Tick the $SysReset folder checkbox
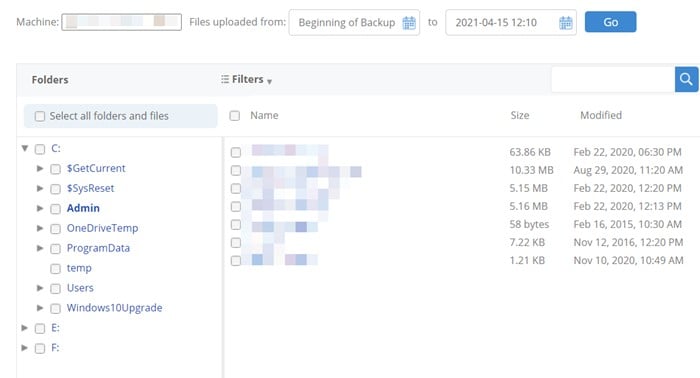This screenshot has width=700, height=378. coord(55,189)
